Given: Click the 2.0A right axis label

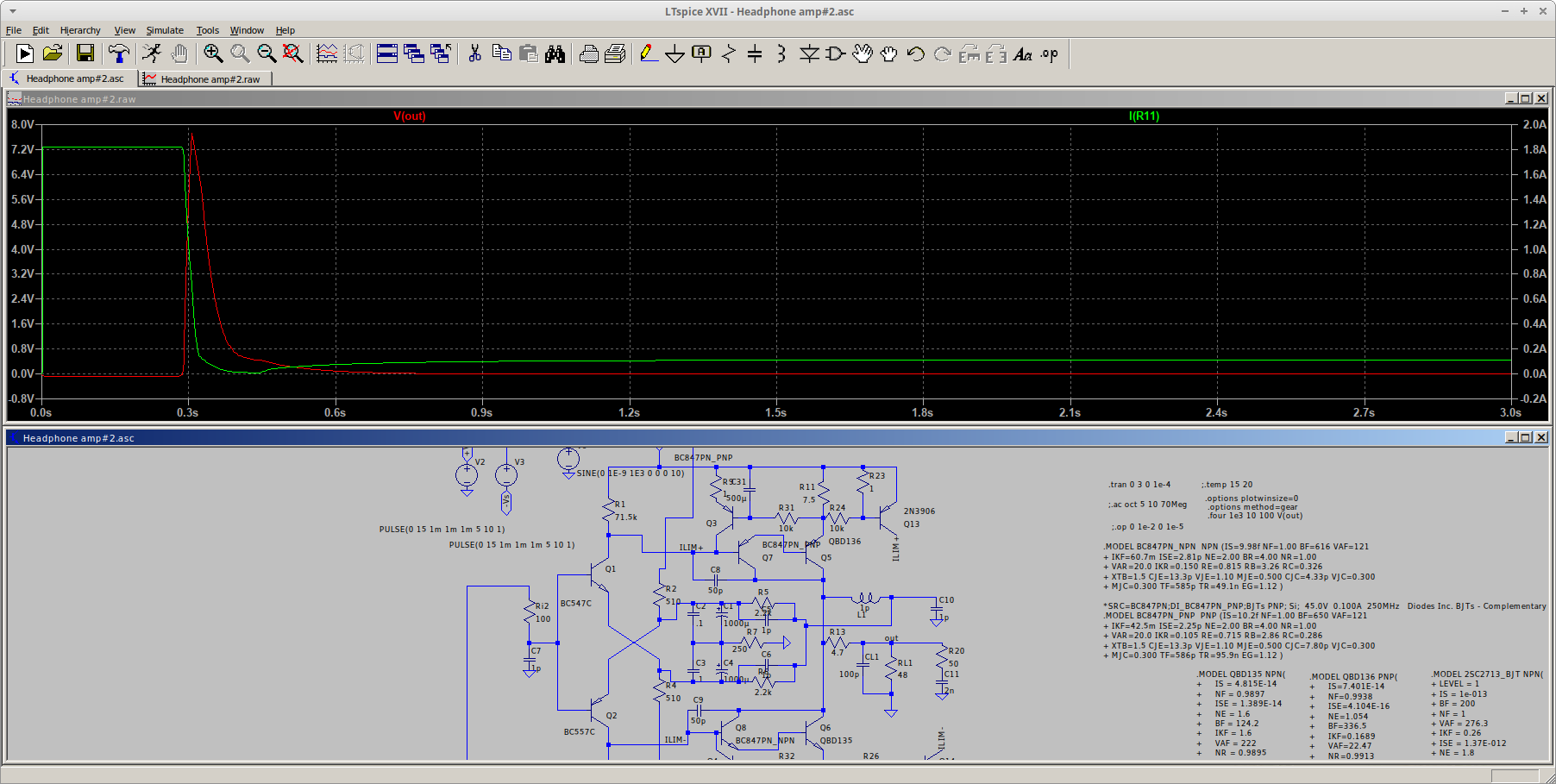Looking at the screenshot, I should coord(1534,124).
